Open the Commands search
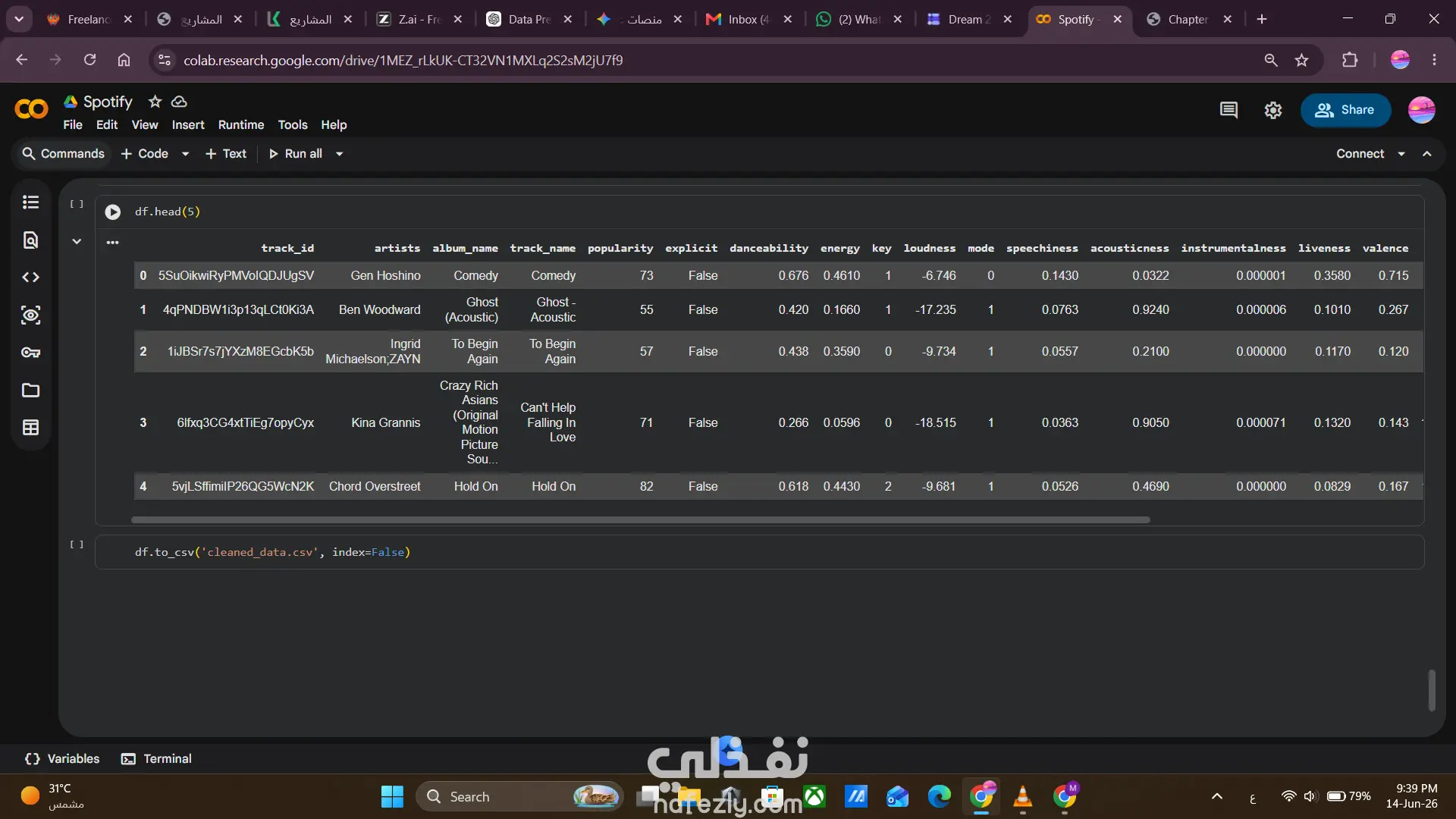 63,154
